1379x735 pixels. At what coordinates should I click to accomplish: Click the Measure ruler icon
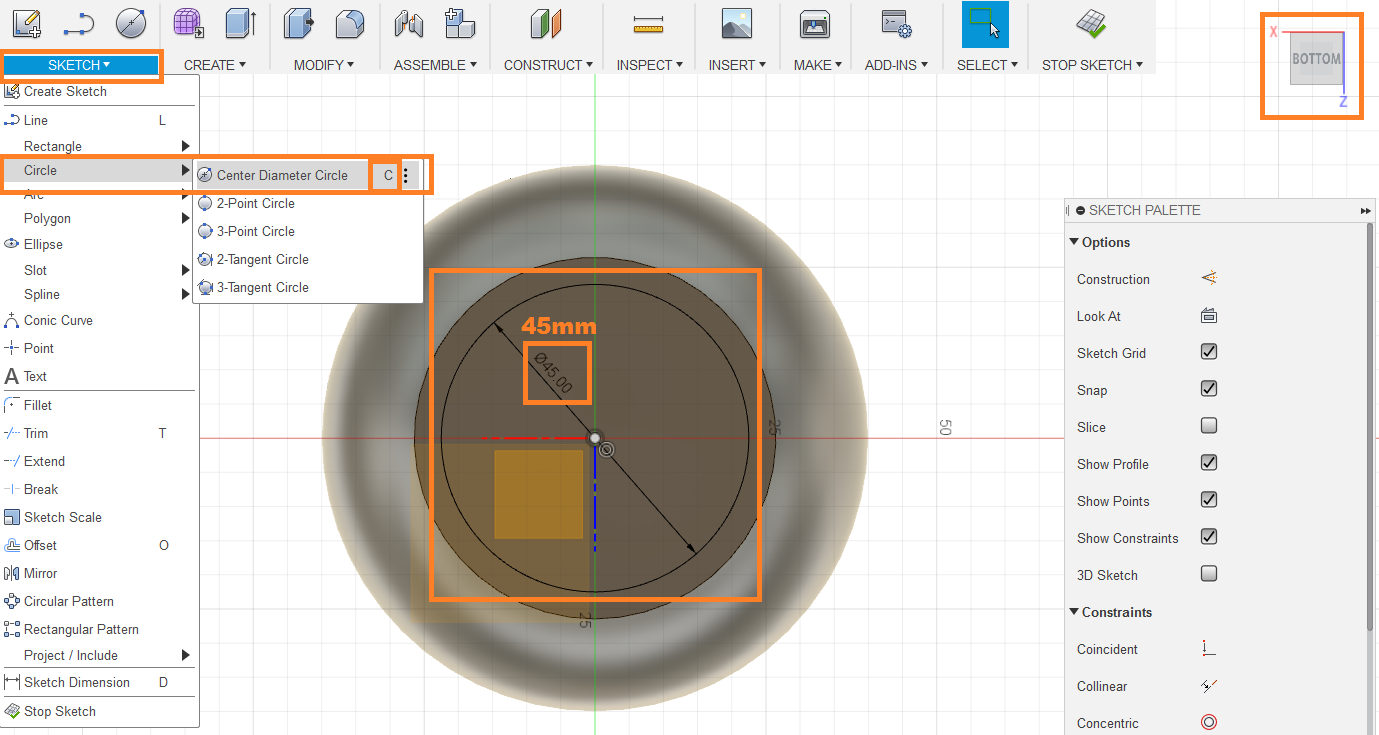point(649,23)
